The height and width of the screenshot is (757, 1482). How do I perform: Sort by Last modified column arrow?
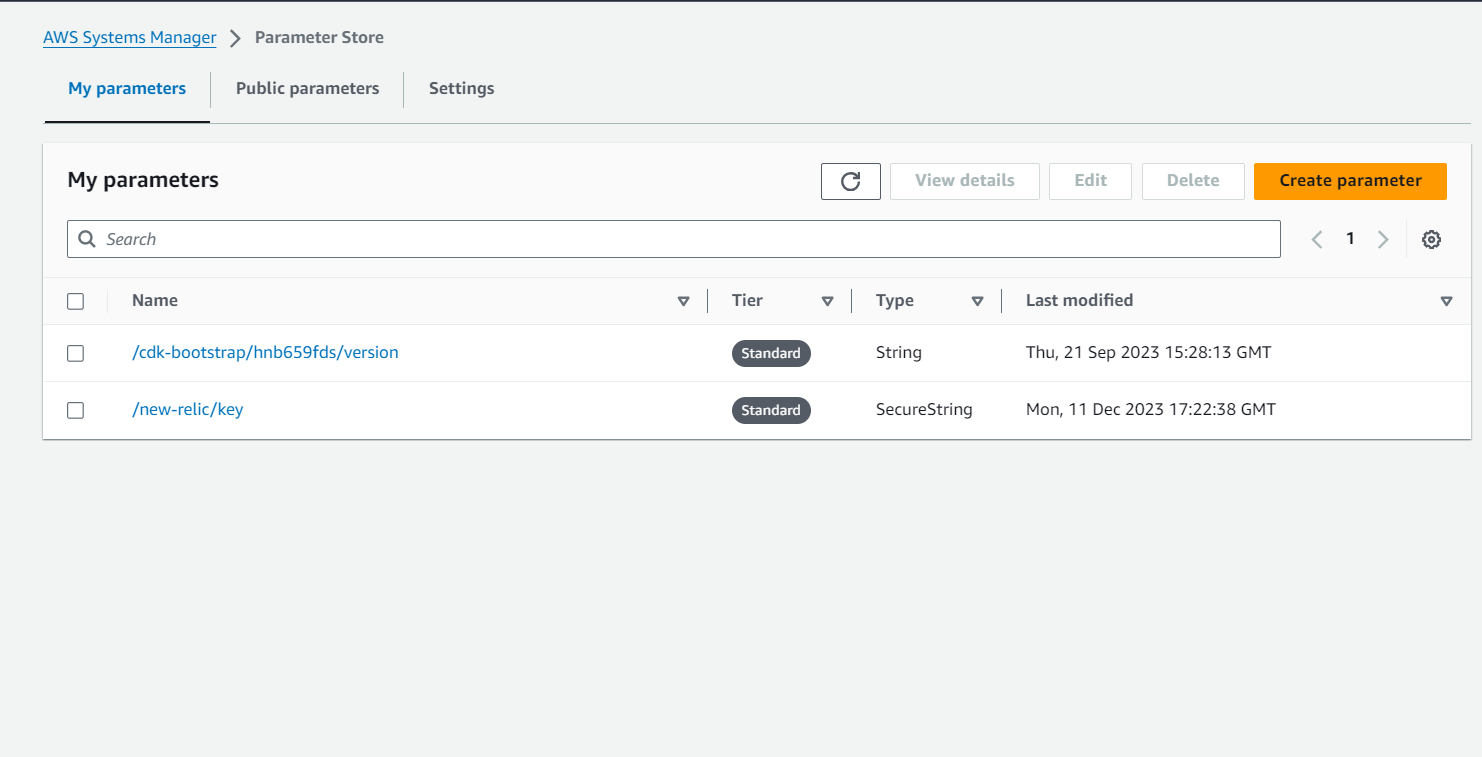1446,301
